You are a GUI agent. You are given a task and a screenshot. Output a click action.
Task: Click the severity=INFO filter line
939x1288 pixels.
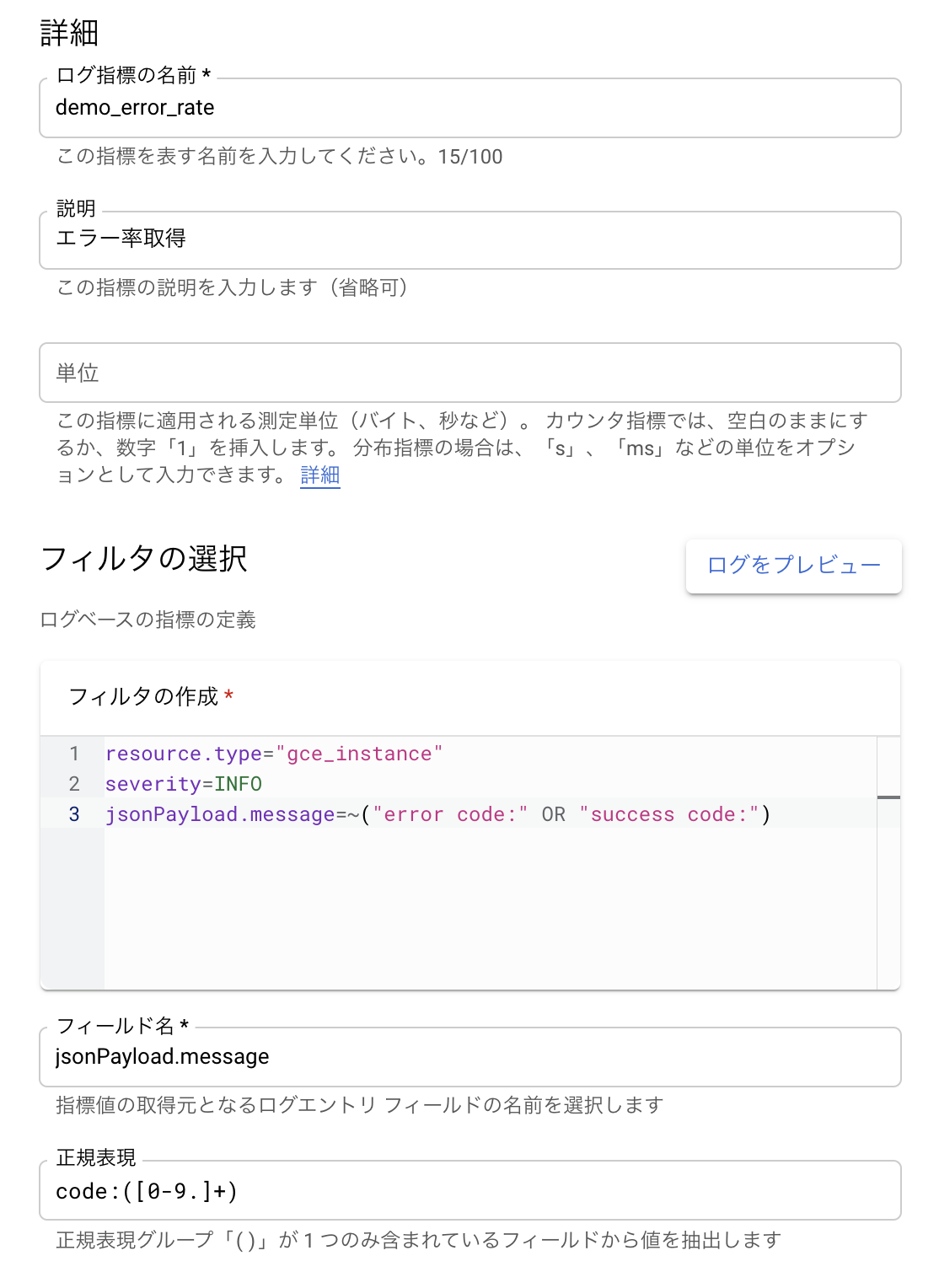184,784
